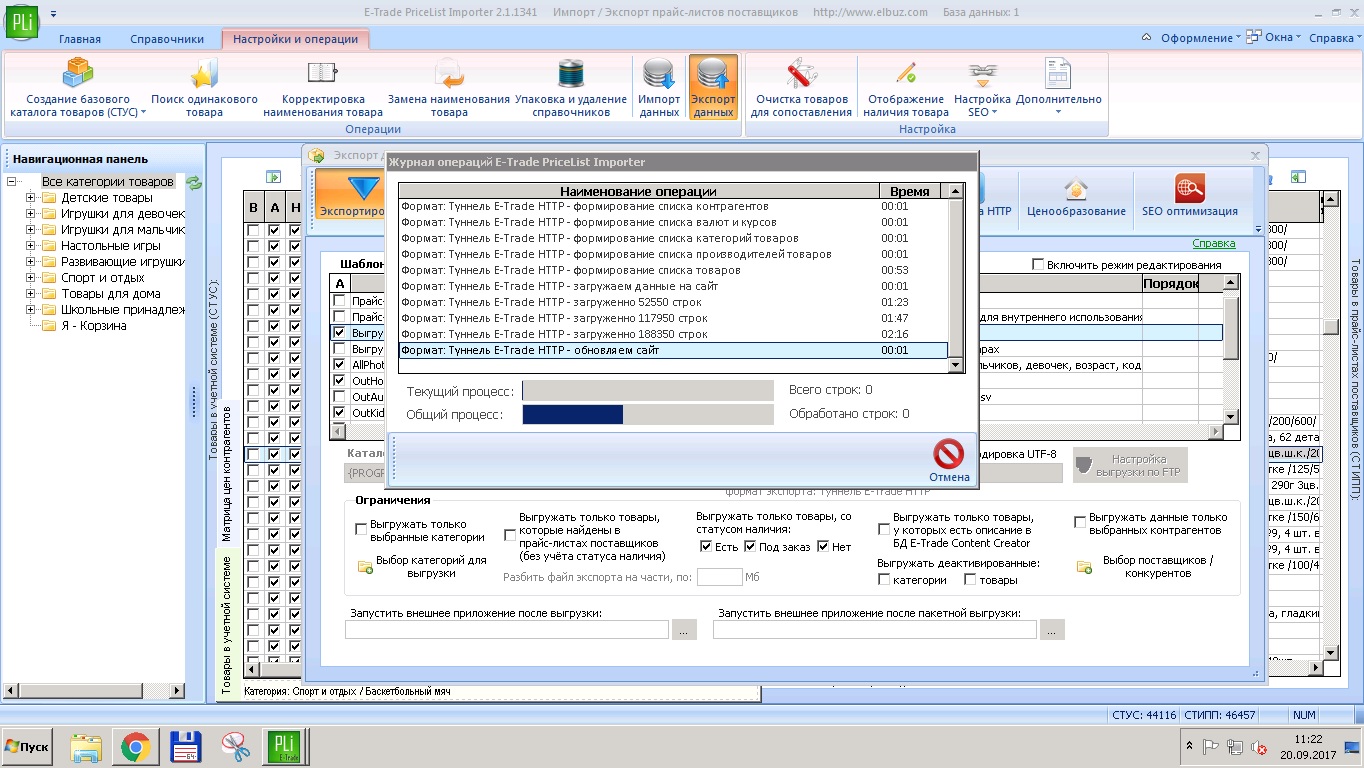Open Поиск одинакового товара tool in ribbon
The image size is (1364, 768).
click(x=204, y=87)
